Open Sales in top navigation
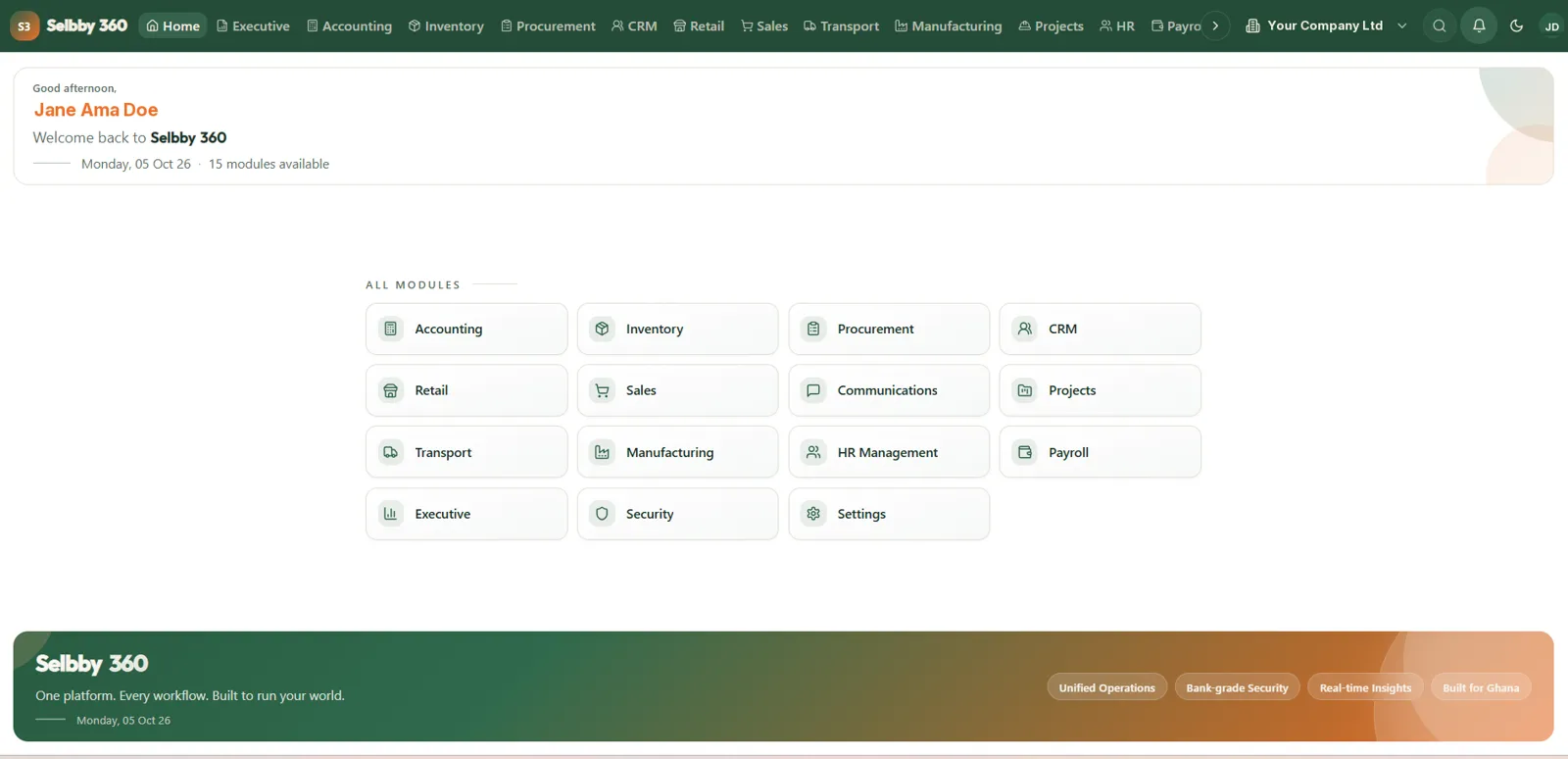Viewport: 1568px width, 759px height. click(764, 26)
